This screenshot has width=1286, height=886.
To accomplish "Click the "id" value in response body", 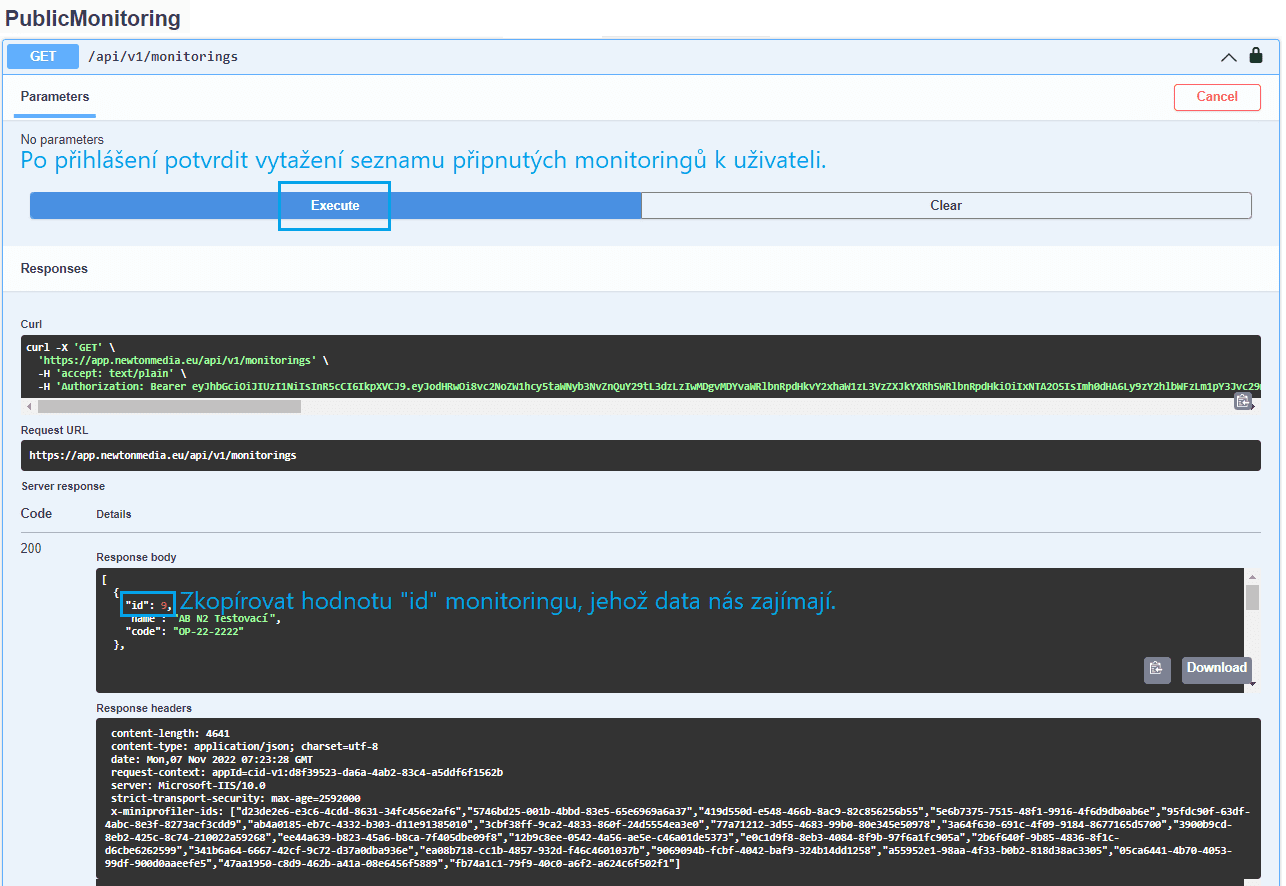I will click(x=165, y=605).
